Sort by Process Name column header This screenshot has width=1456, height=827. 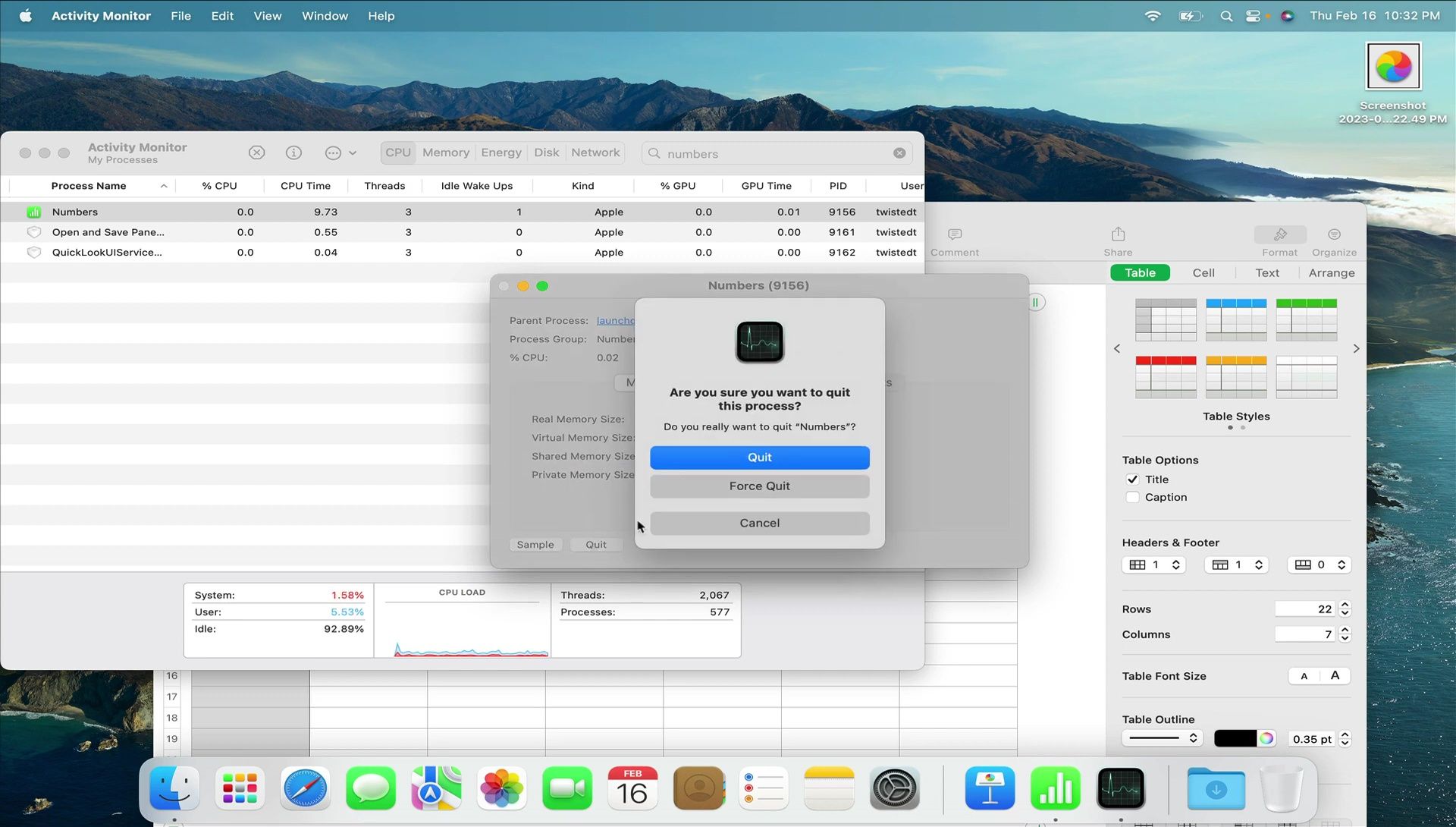coord(89,186)
